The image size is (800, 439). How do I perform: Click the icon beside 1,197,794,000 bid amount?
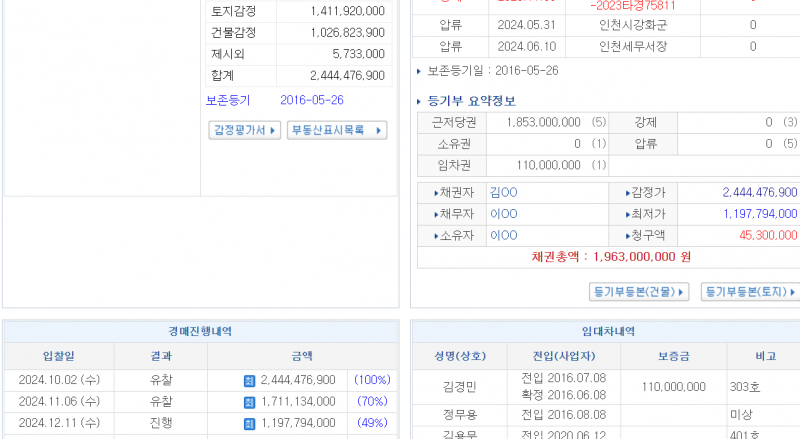click(249, 423)
